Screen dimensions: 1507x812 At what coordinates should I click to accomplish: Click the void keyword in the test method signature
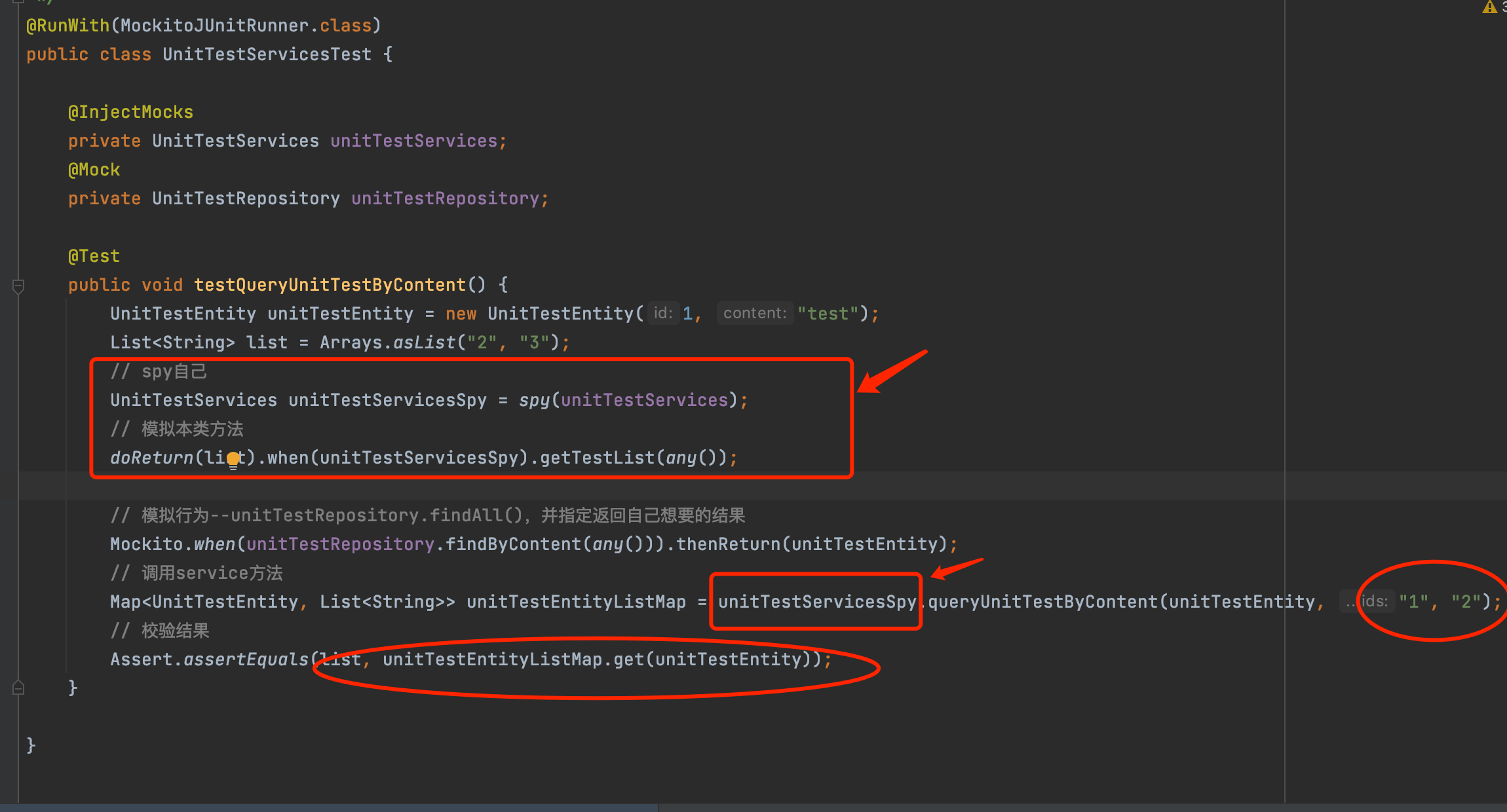(162, 285)
